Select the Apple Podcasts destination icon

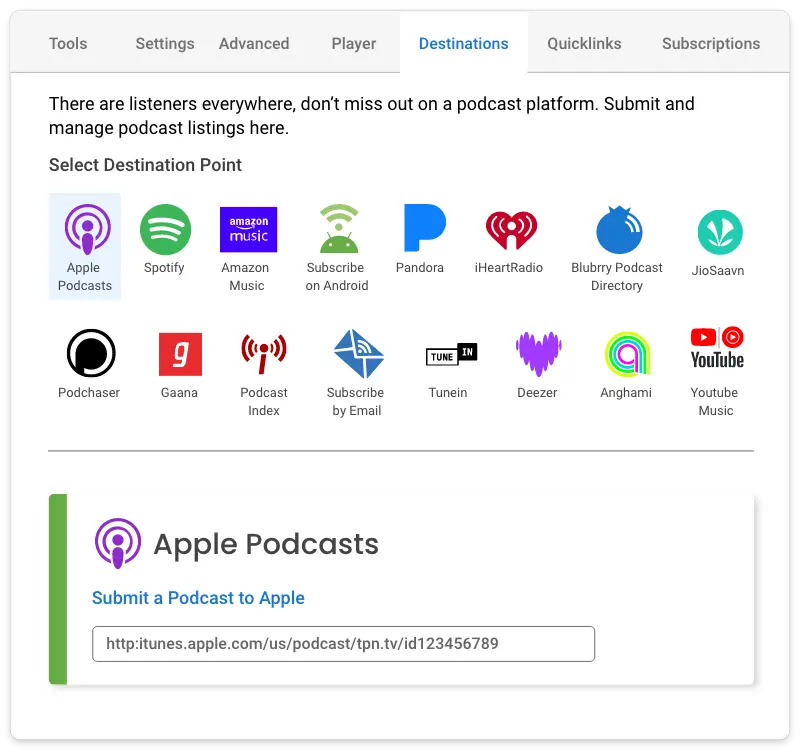pos(87,229)
